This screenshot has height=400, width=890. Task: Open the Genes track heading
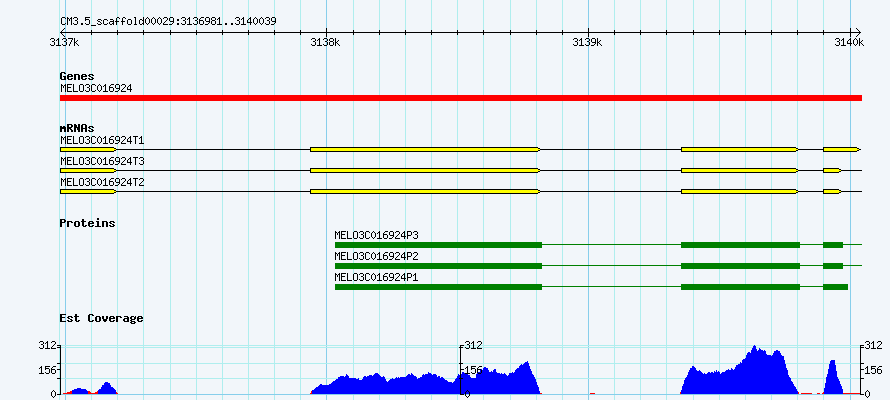point(77,76)
